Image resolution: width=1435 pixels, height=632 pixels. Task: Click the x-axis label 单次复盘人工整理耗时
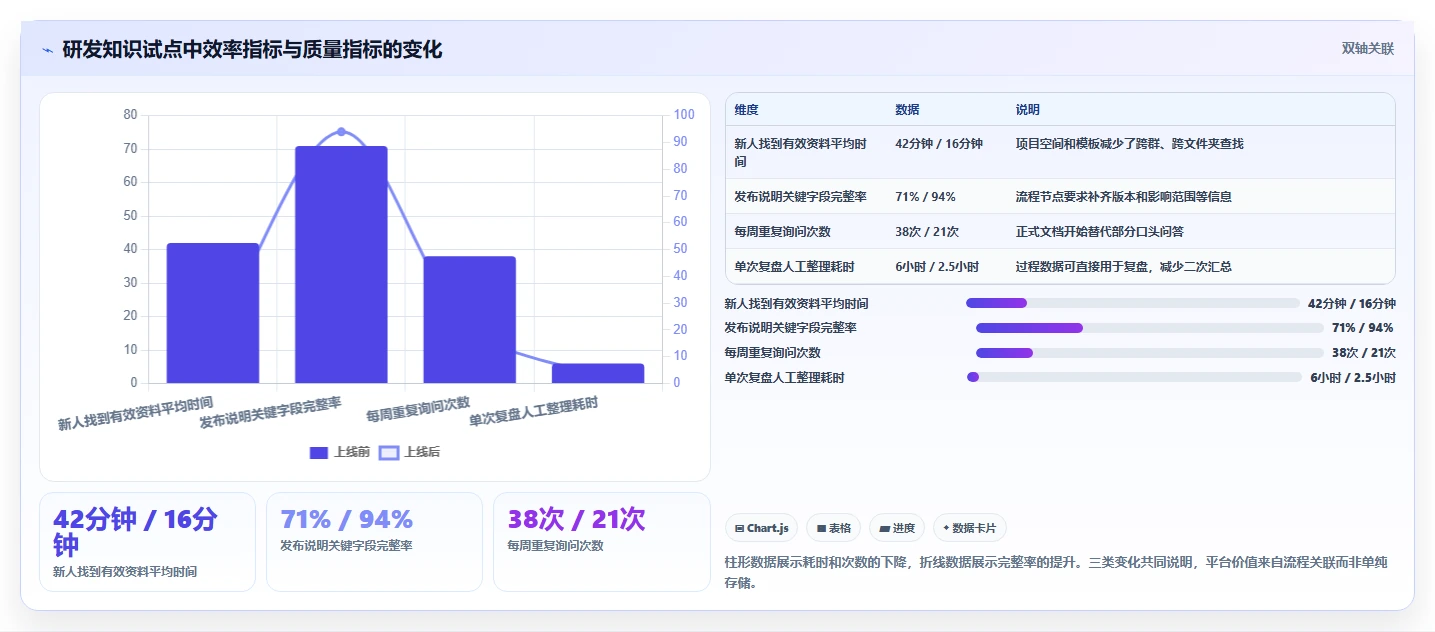tap(534, 412)
